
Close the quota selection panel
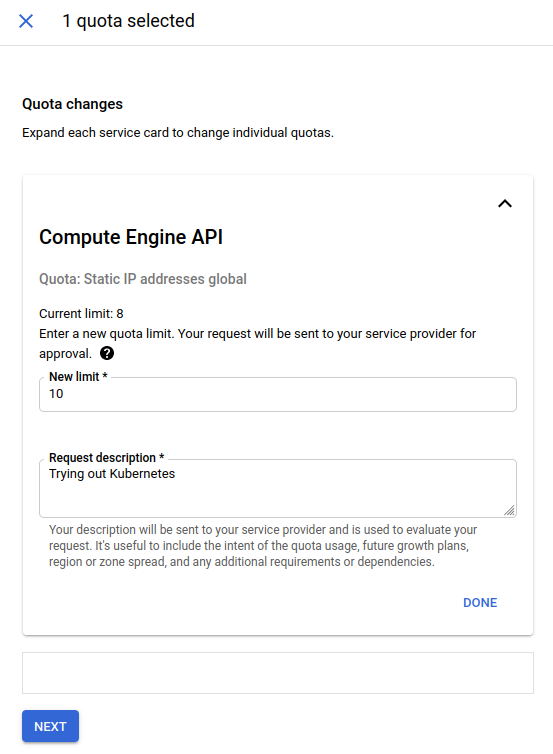(26, 21)
